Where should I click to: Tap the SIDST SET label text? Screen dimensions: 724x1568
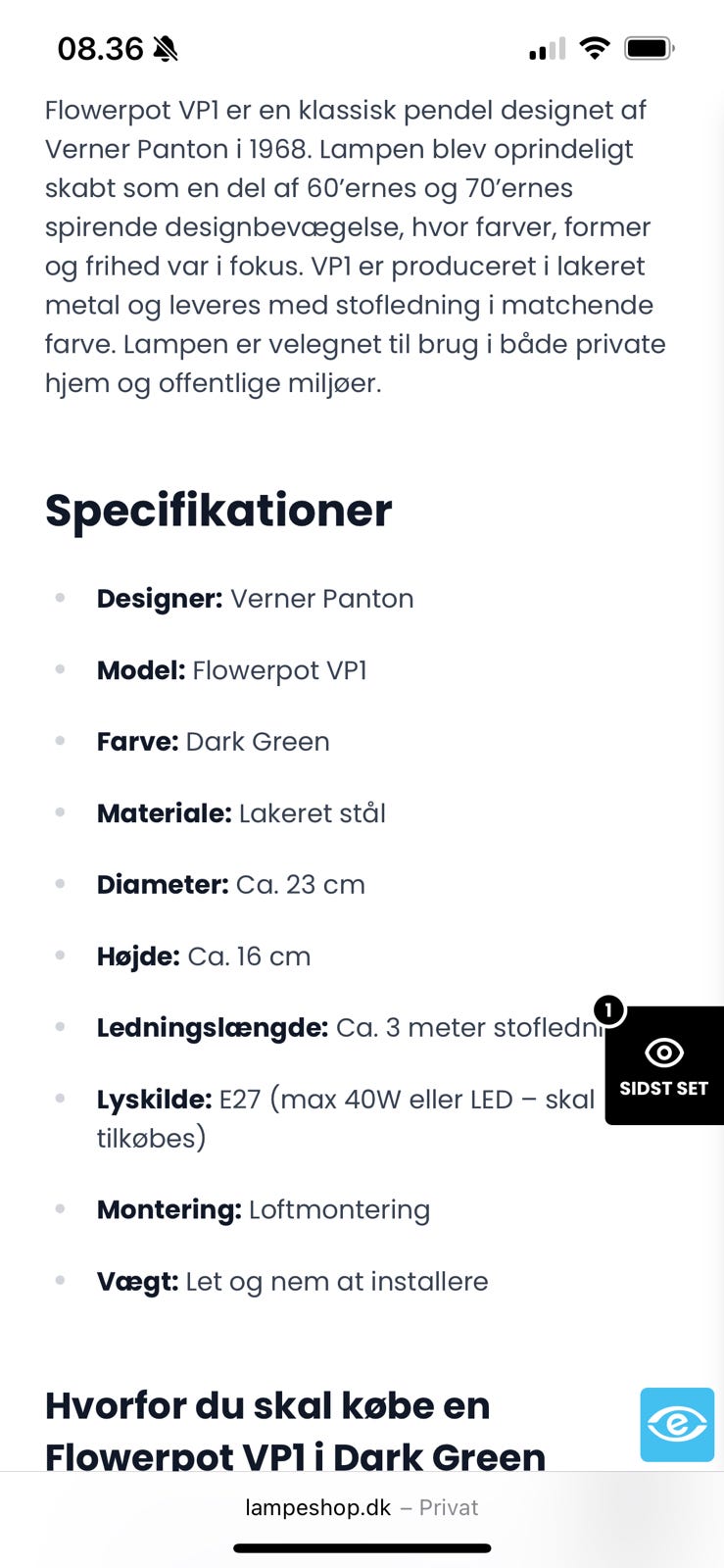click(x=663, y=1088)
